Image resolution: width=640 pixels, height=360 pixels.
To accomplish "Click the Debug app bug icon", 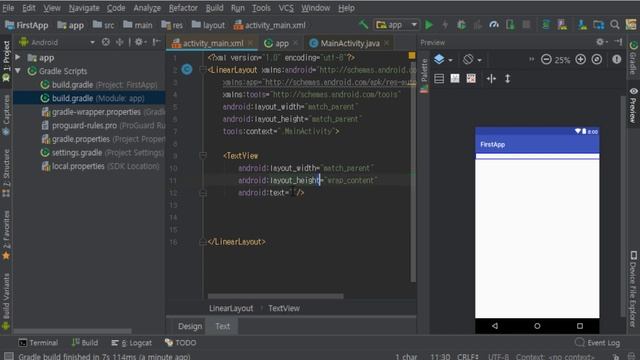I will pos(461,25).
